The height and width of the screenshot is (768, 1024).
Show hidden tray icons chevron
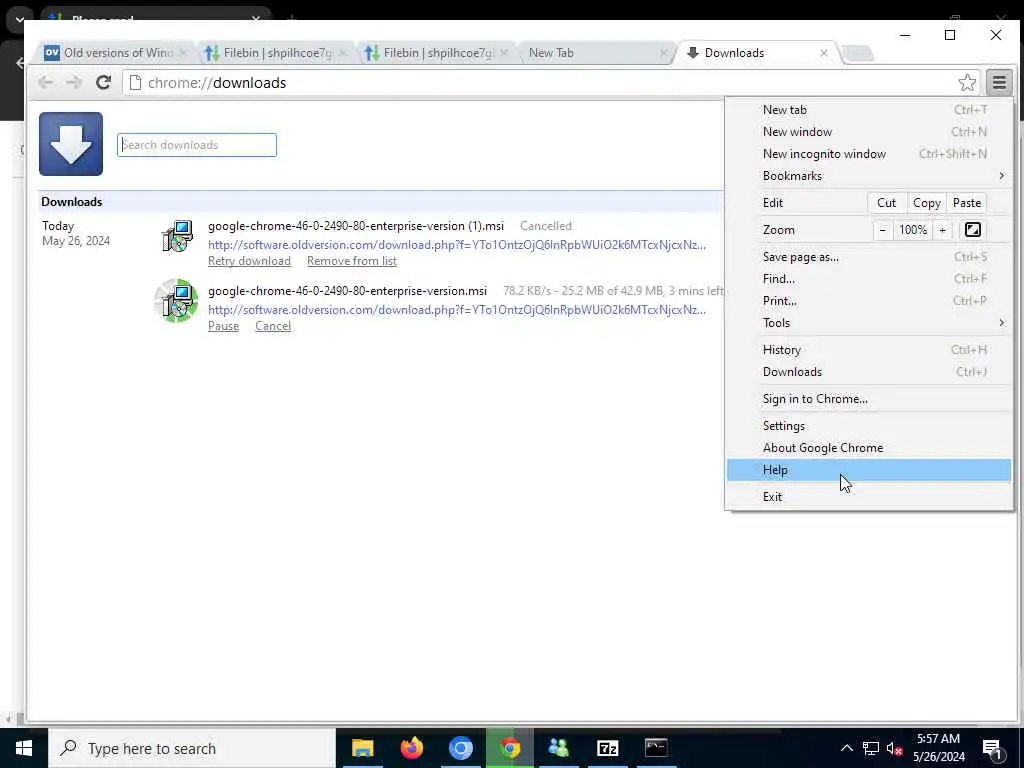click(846, 748)
